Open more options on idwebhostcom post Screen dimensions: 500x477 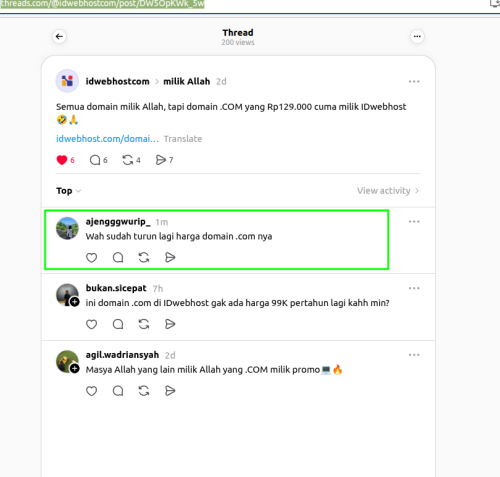click(414, 81)
